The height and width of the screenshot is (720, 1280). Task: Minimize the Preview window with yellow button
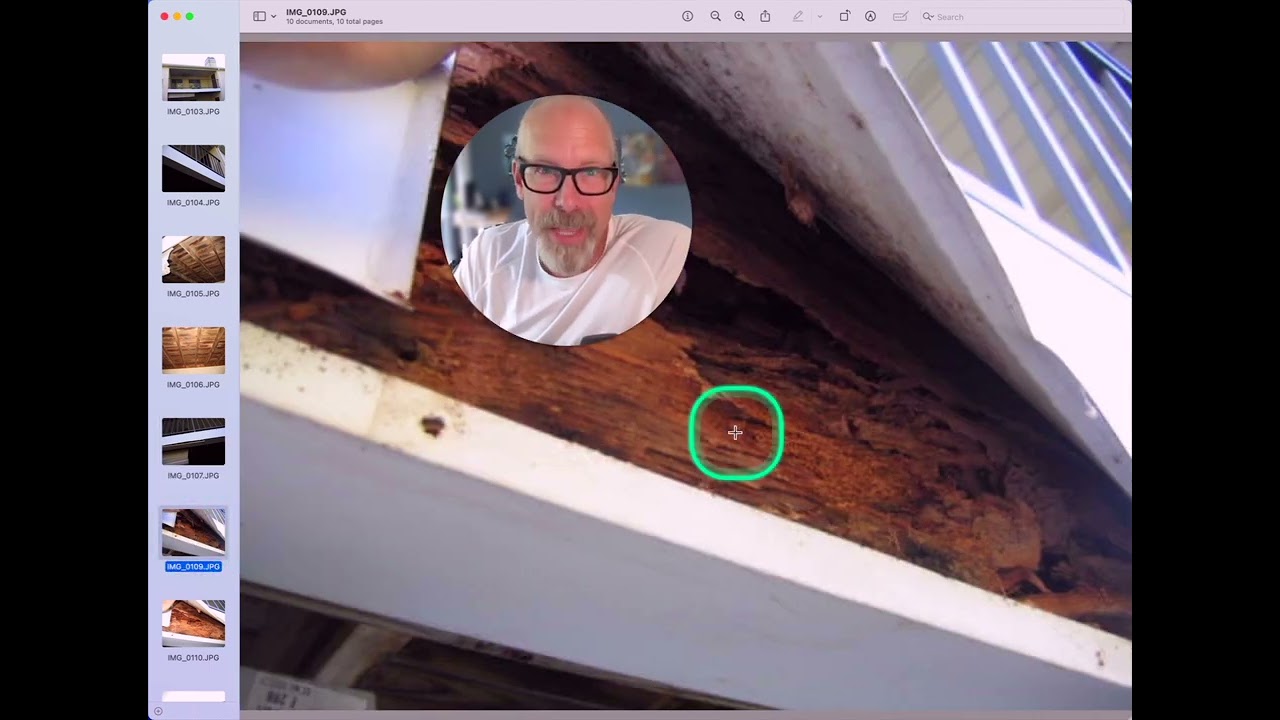coord(177,16)
